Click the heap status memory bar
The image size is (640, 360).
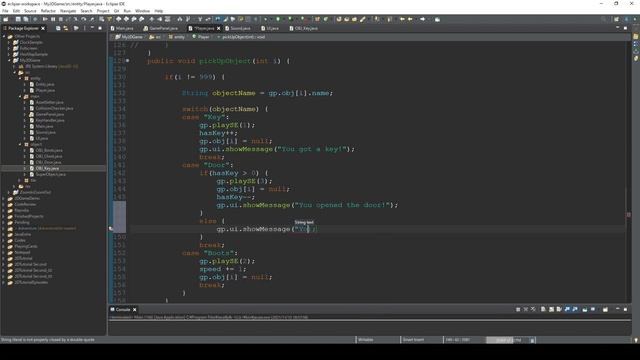[x=507, y=340]
